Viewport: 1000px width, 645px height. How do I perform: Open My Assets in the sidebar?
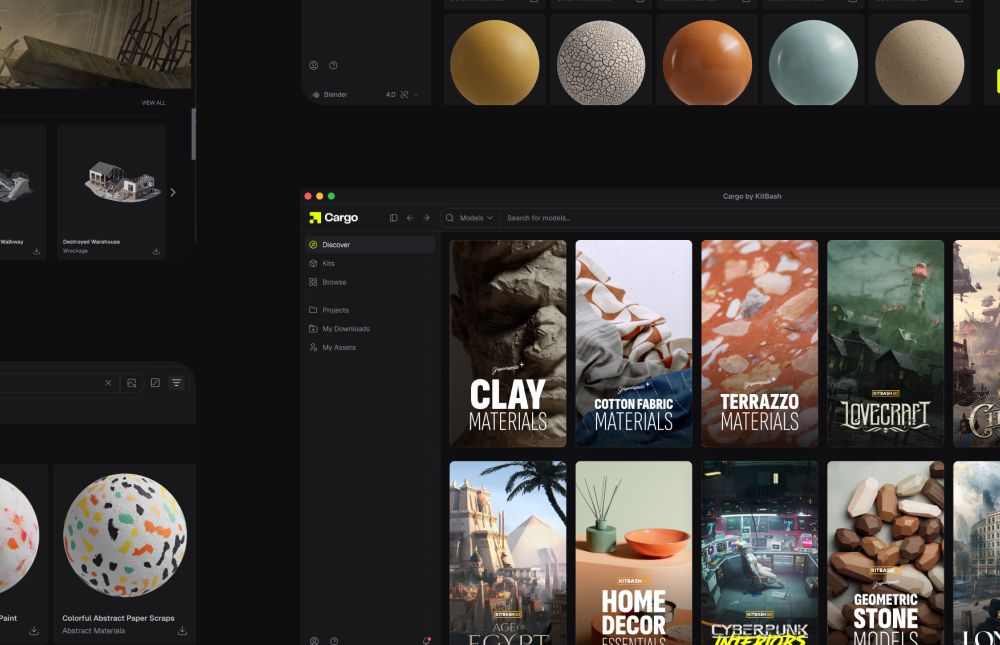point(370,347)
